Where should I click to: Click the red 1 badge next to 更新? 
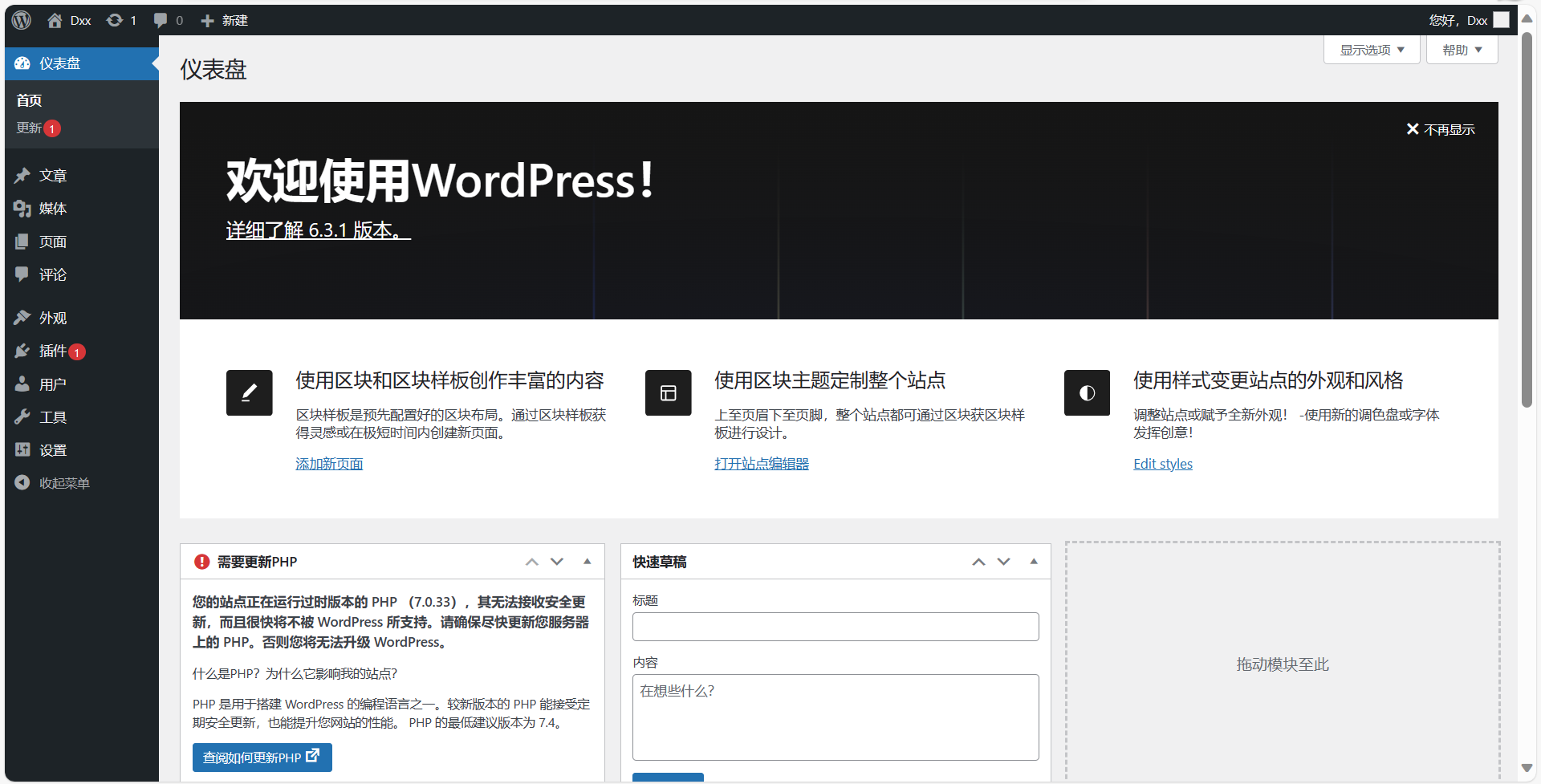point(52,128)
